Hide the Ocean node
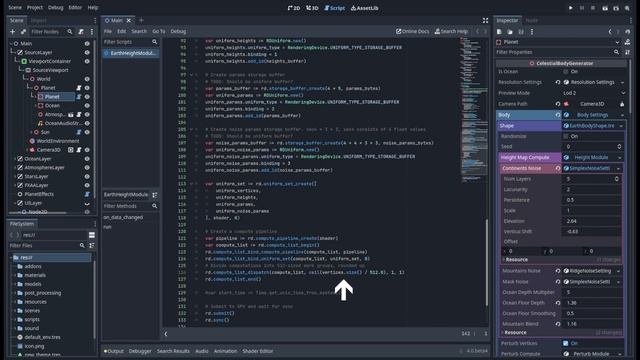The image size is (640, 360). point(87,106)
